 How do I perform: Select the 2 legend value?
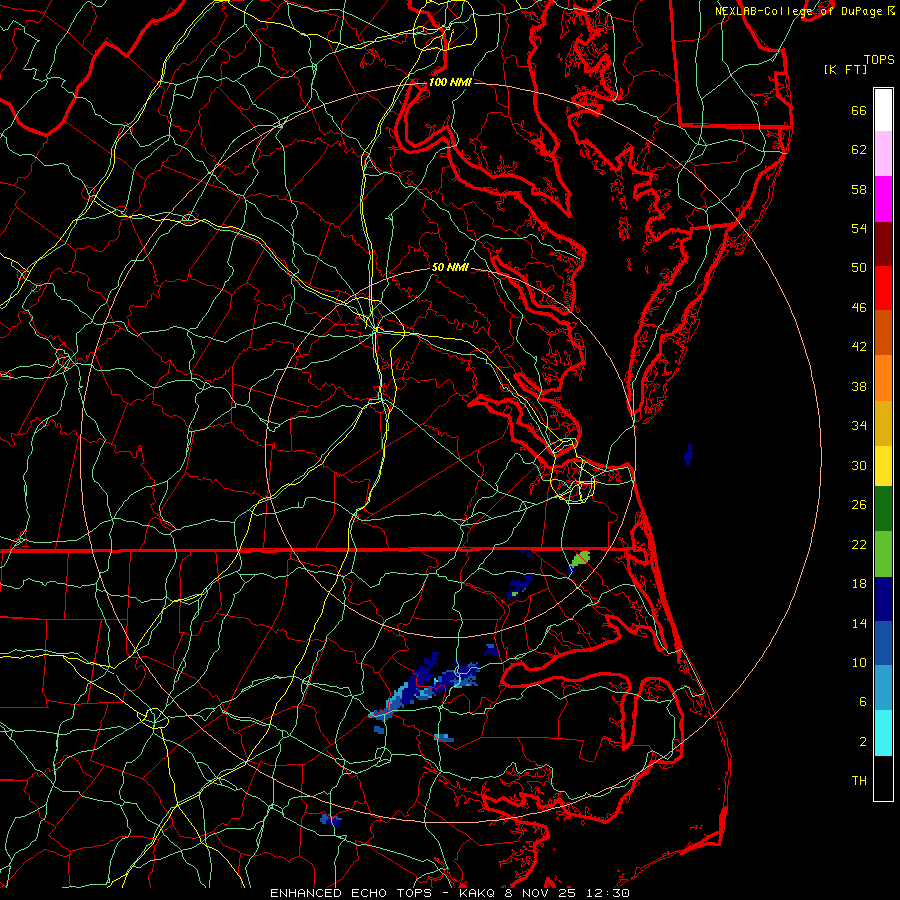click(863, 741)
